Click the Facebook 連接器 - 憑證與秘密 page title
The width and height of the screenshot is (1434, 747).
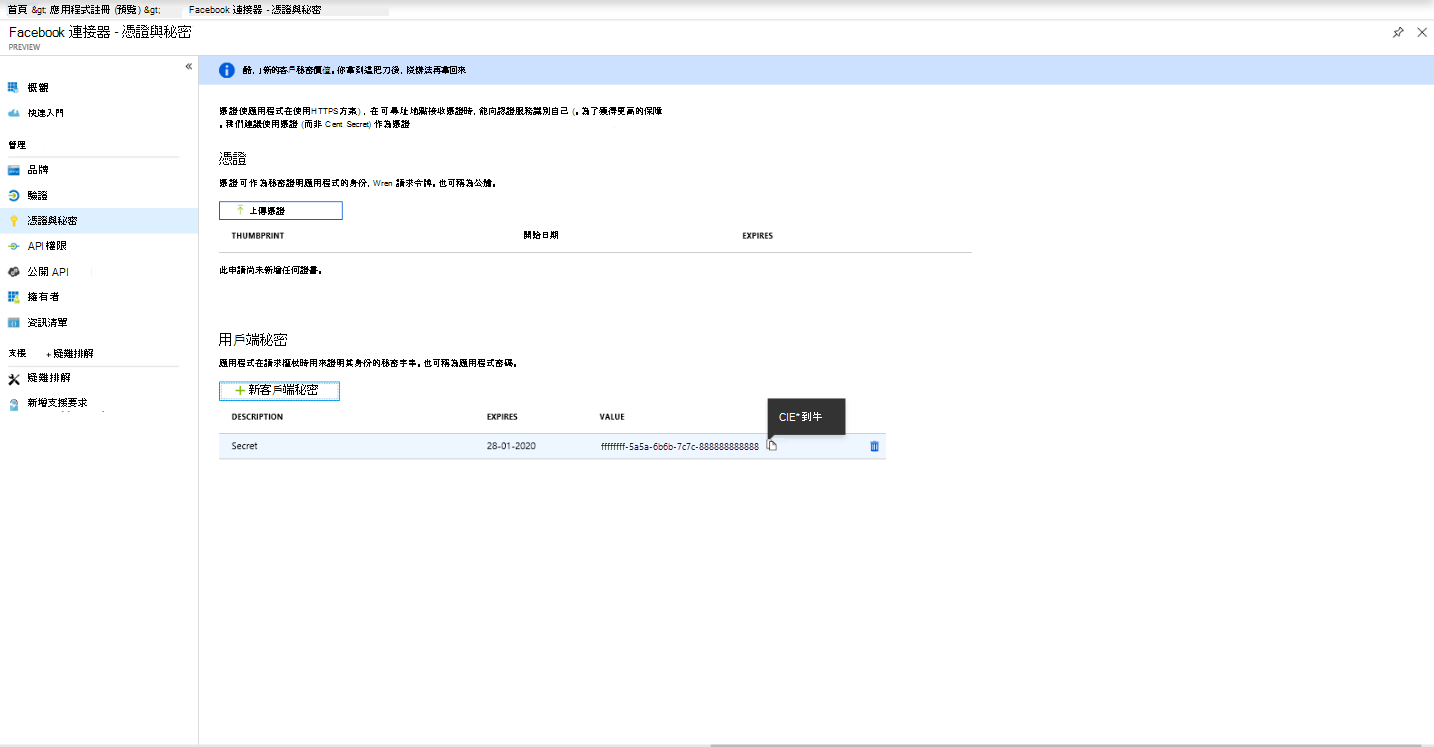point(100,33)
